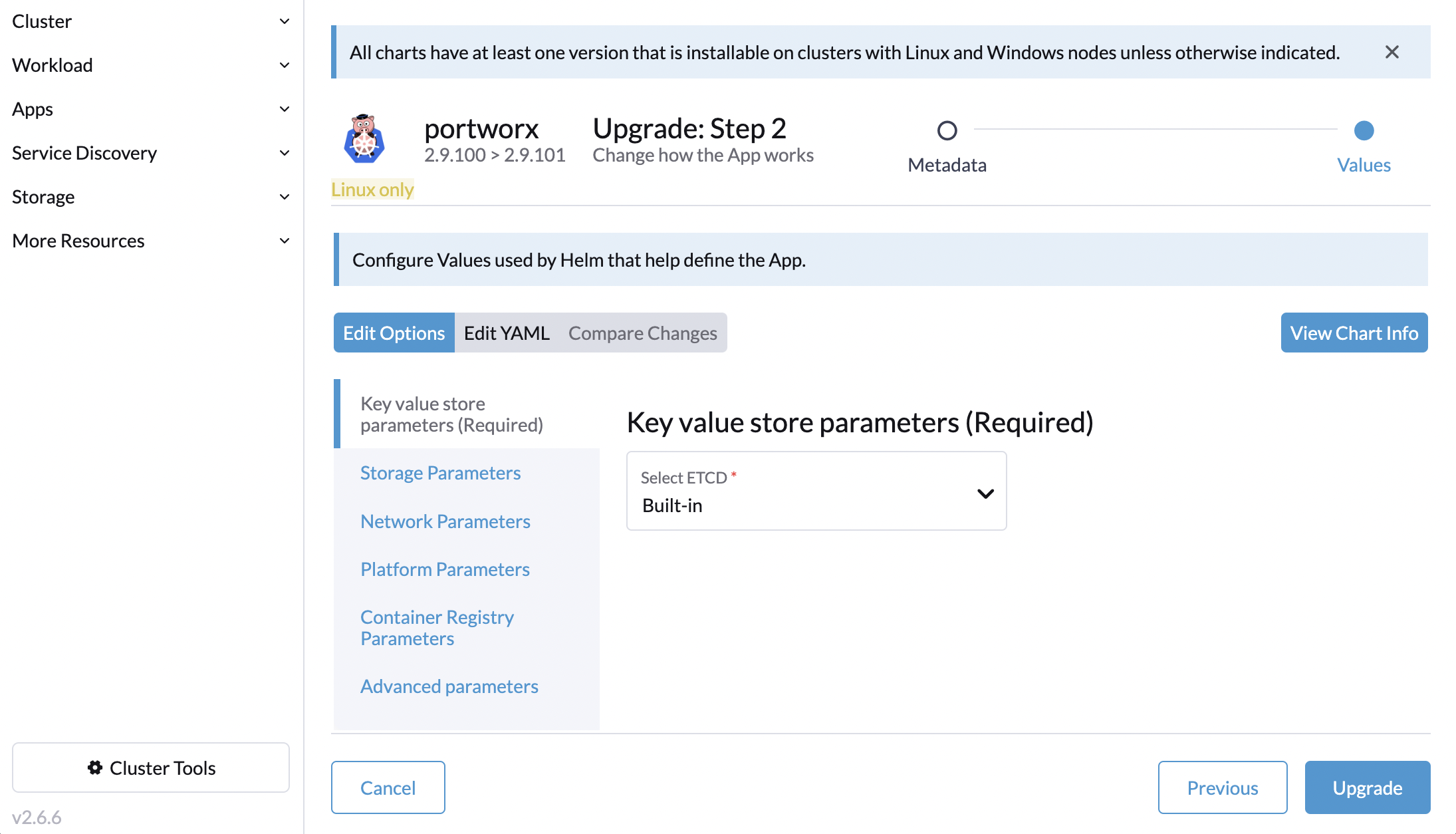Click the version text 2.9.100 > 2.9.101
The height and width of the screenshot is (834, 1456).
[x=495, y=155]
